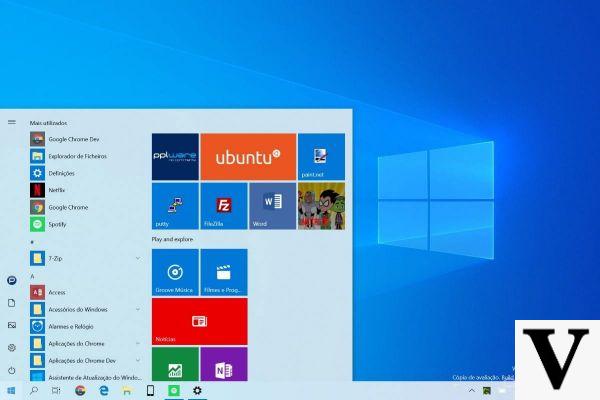600x400 pixels.
Task: Open Assistente de Atualização do Windows
Action: point(85,376)
